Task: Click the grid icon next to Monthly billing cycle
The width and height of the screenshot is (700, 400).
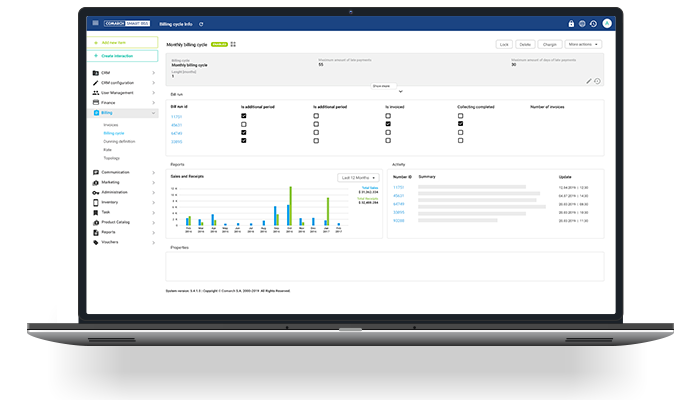Action: 233,44
